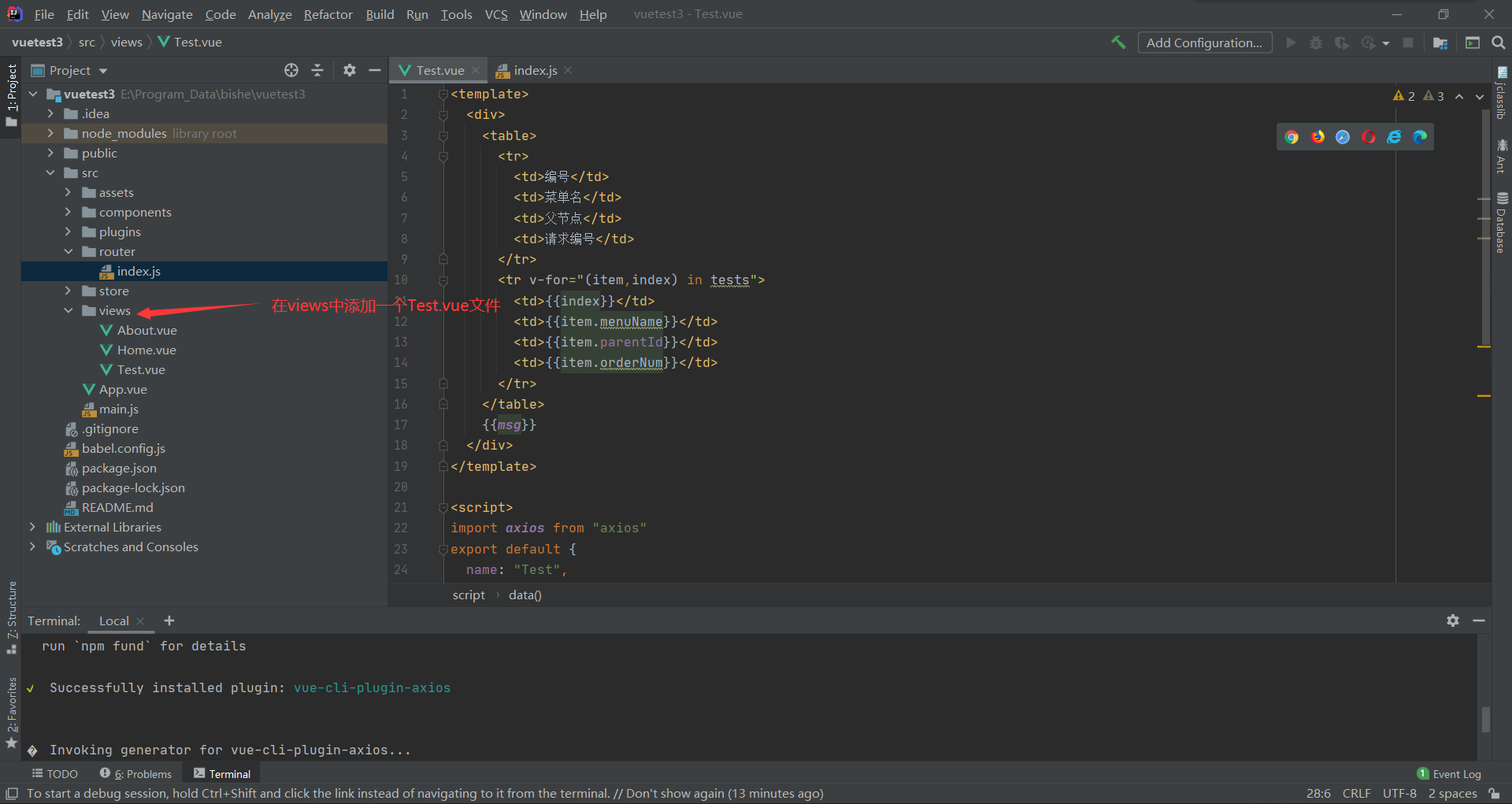Toggle tool window quick access icon
The width and height of the screenshot is (1512, 804).
pos(12,794)
